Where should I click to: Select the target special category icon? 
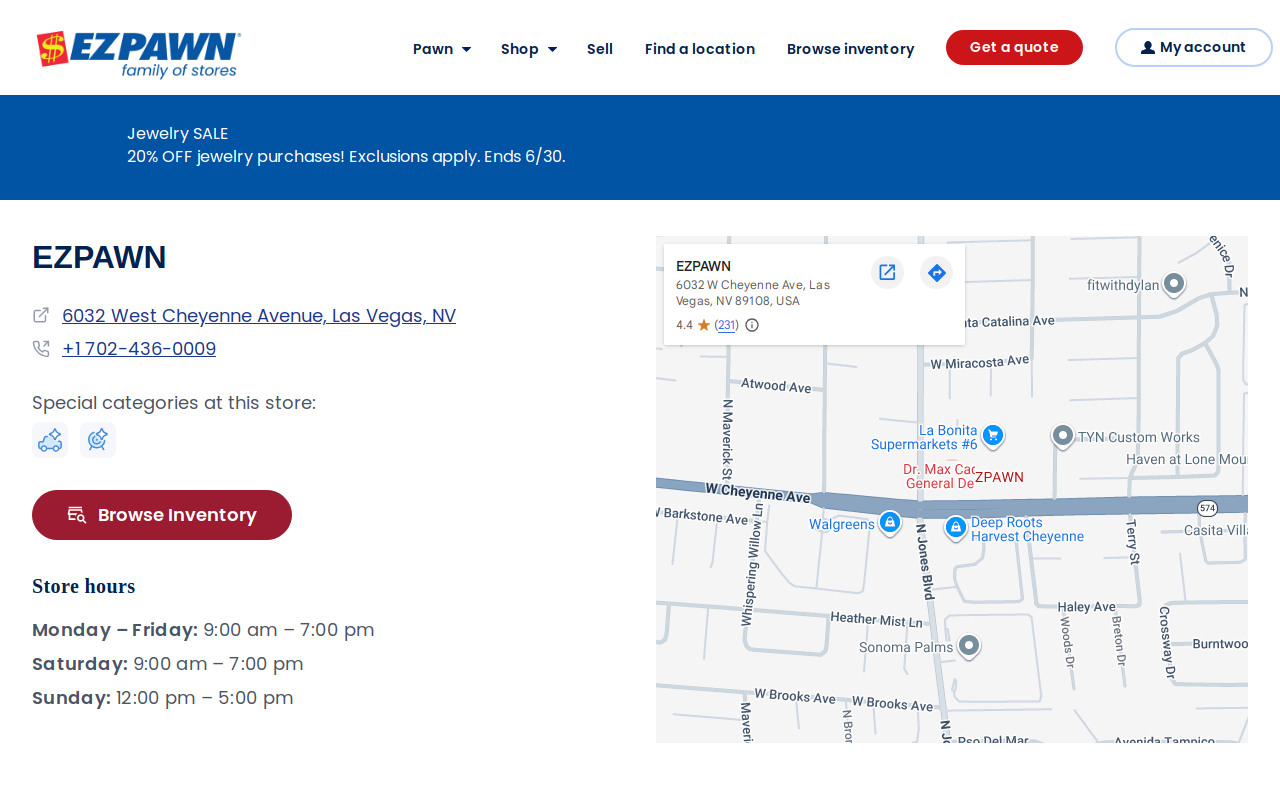point(98,440)
